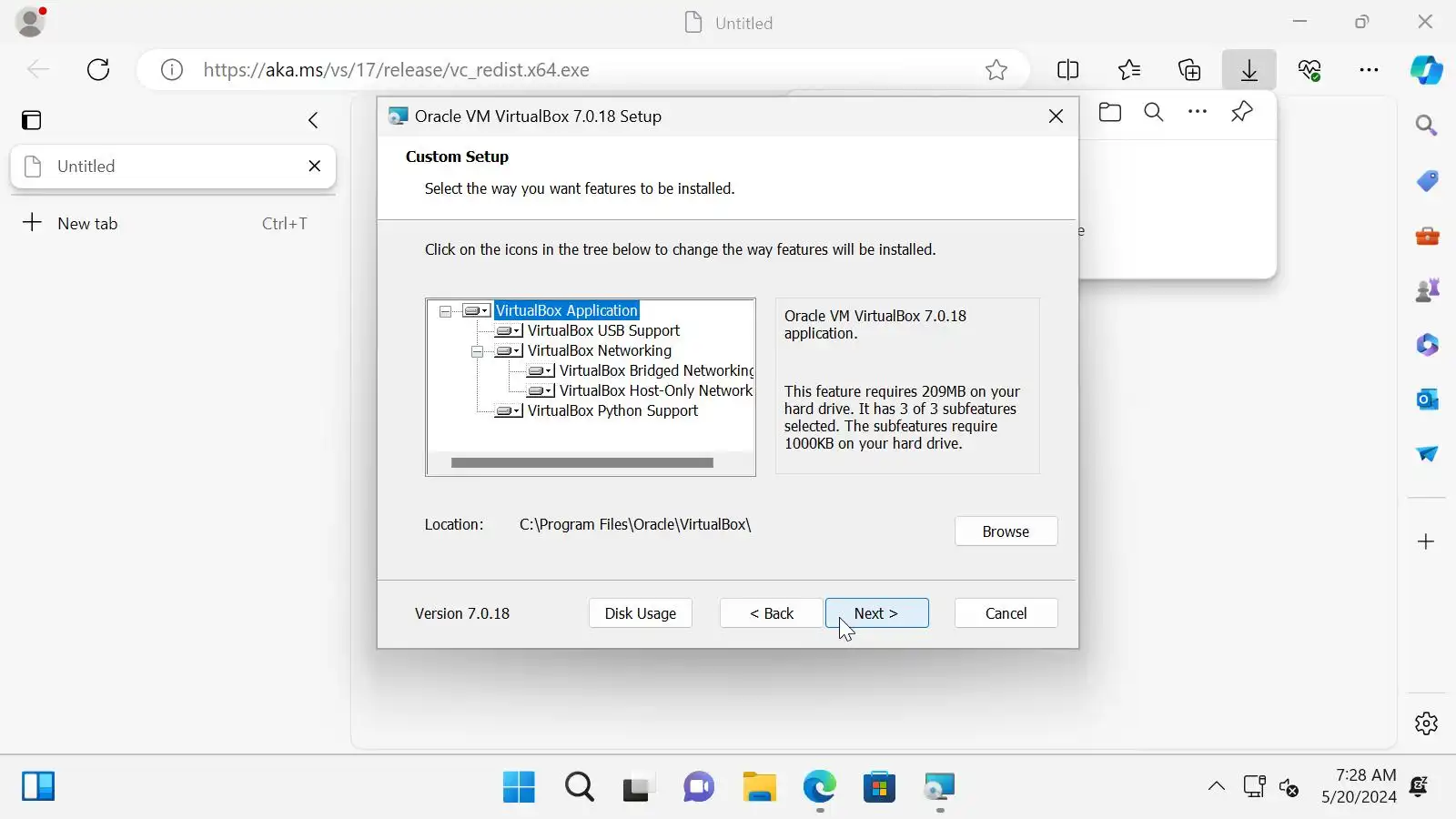Select VirtualBox Networking label in tree

tap(600, 350)
